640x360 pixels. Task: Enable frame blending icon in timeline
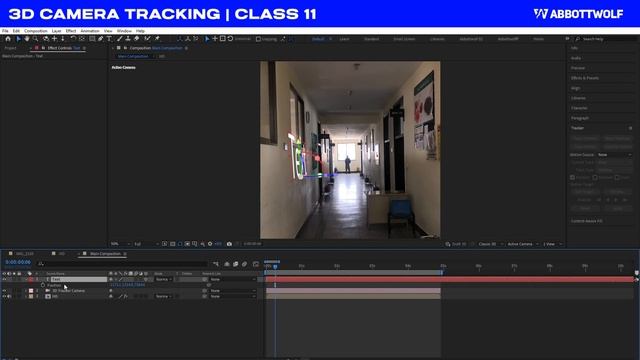tap(236, 264)
